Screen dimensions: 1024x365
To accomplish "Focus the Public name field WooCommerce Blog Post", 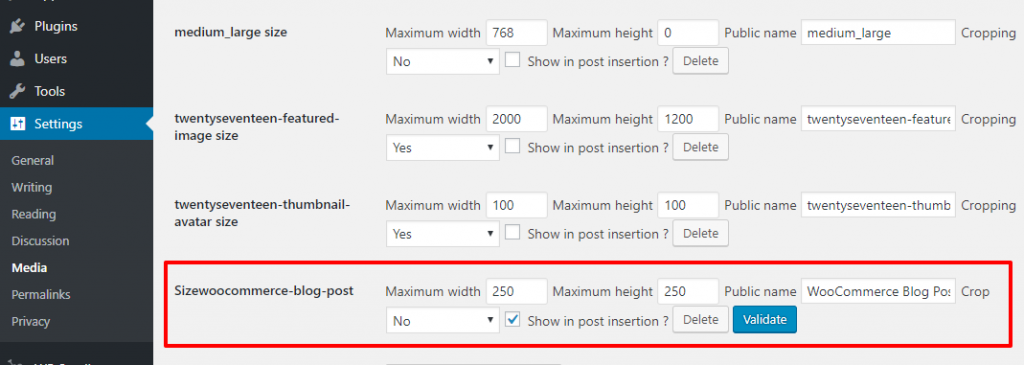I will pyautogui.click(x=878, y=292).
